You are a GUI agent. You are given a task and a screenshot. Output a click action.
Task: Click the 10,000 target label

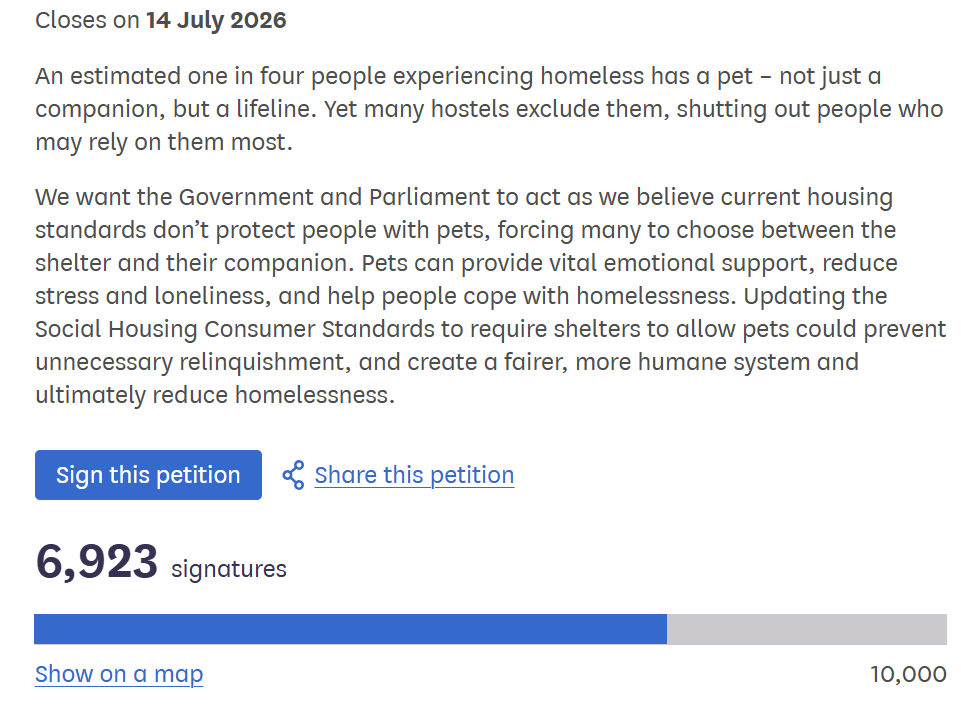pyautogui.click(x=908, y=674)
